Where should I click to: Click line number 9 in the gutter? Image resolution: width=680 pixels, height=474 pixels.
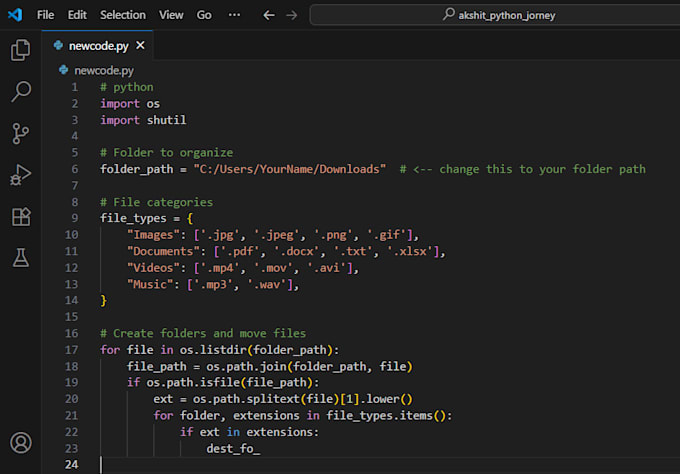75,218
